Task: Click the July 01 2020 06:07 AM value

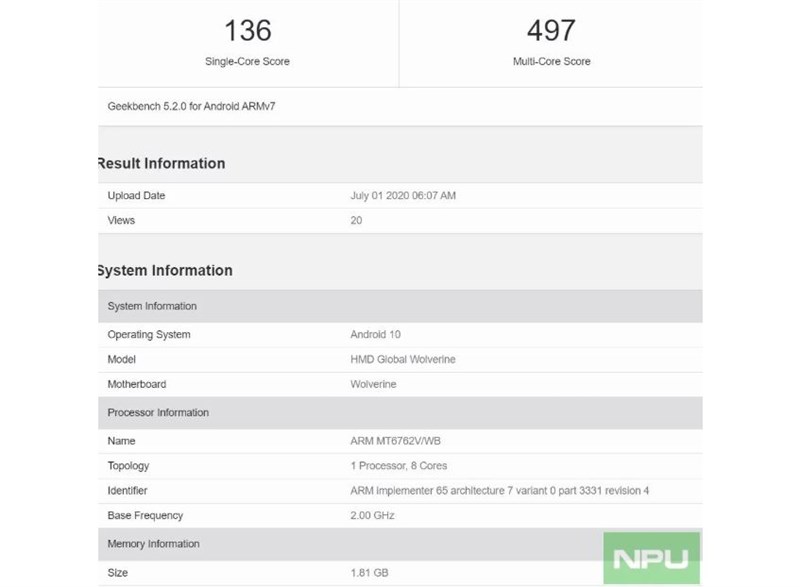Action: pos(403,195)
